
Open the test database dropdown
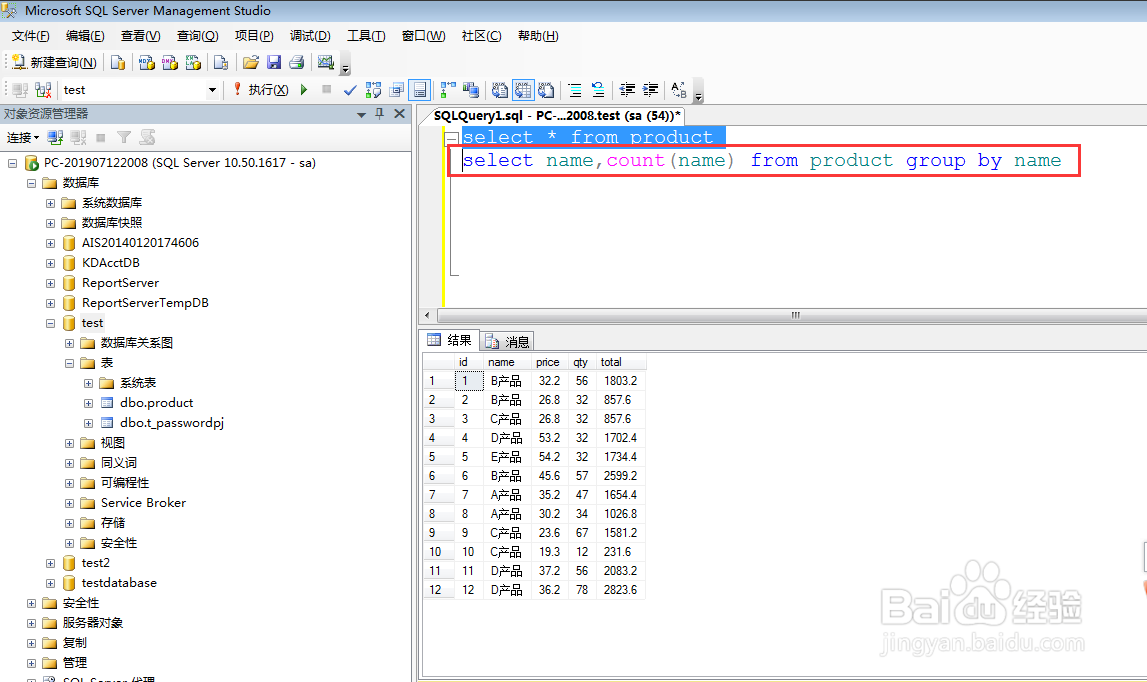tap(212, 90)
